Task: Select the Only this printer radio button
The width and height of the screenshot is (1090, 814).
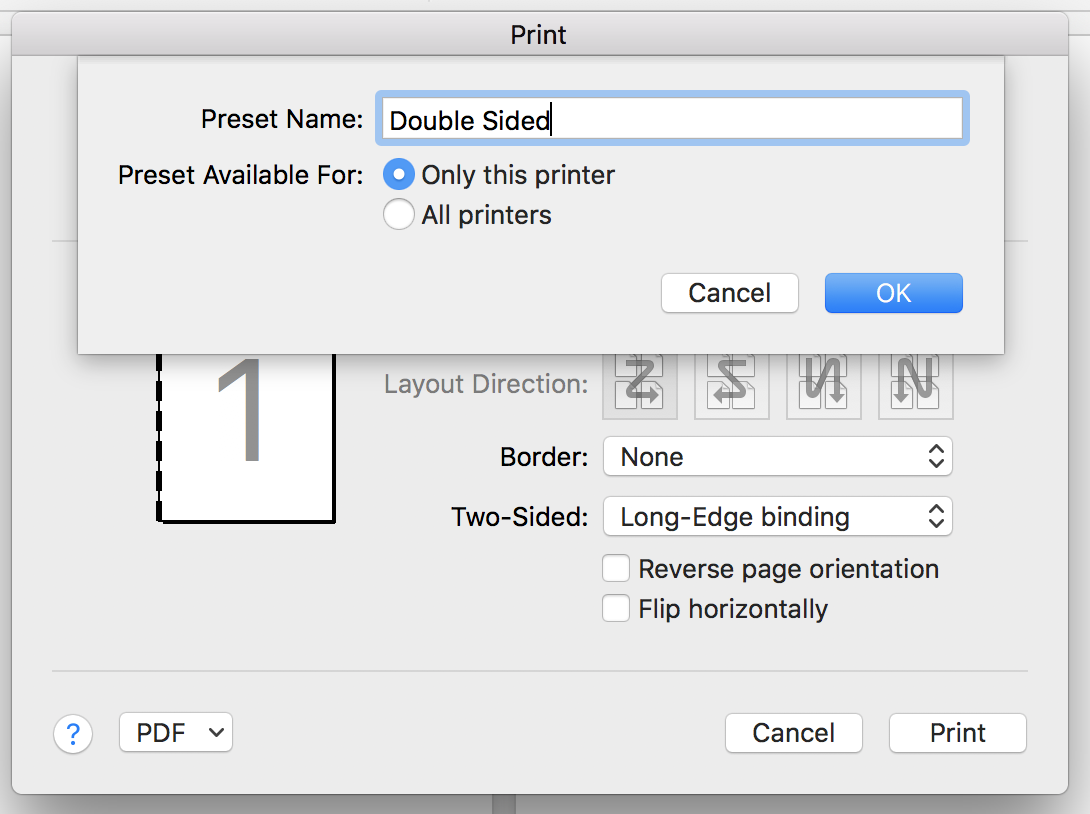Action: [x=399, y=175]
